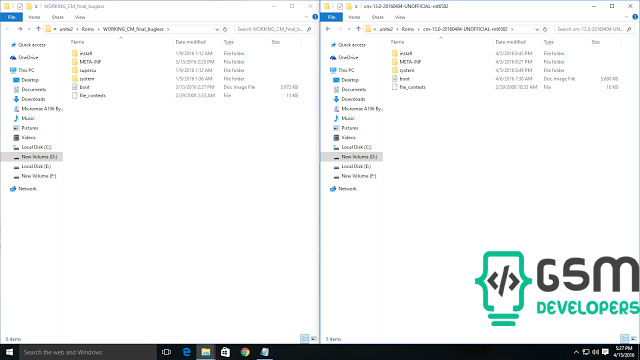
Task: Open the supersu folder in left window
Action: 88,70
